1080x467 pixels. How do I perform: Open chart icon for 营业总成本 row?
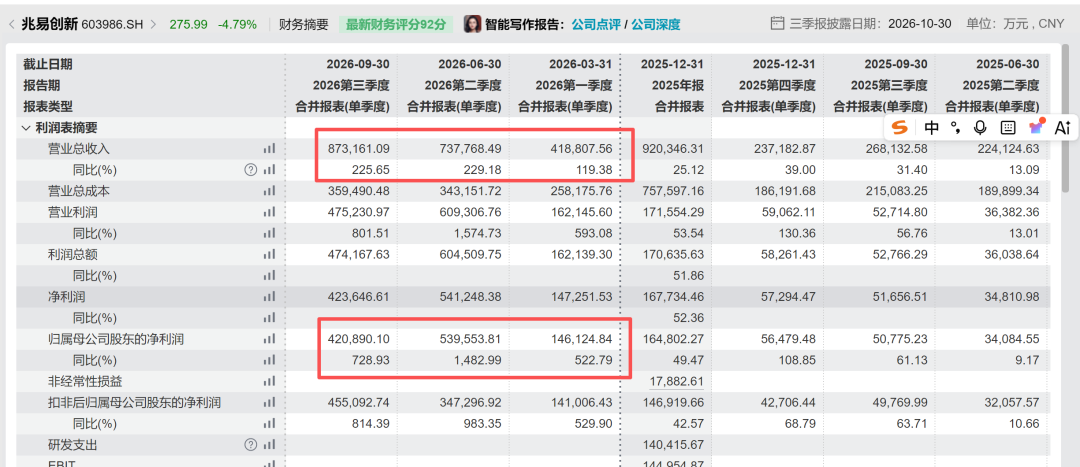pyautogui.click(x=269, y=191)
